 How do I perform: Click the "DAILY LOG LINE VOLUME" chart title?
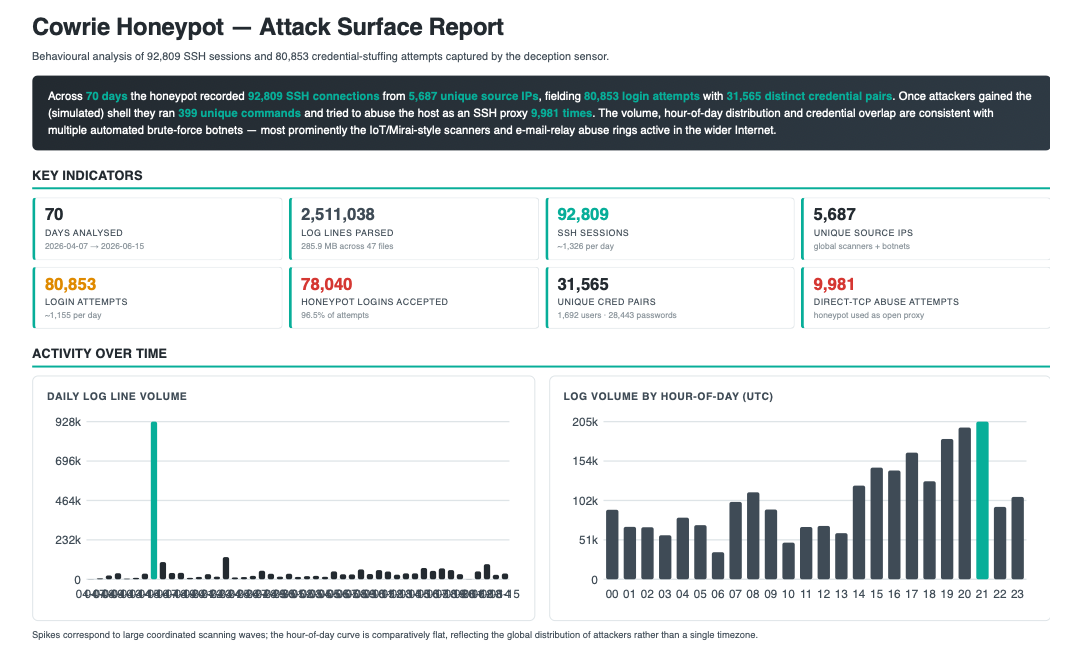[117, 397]
